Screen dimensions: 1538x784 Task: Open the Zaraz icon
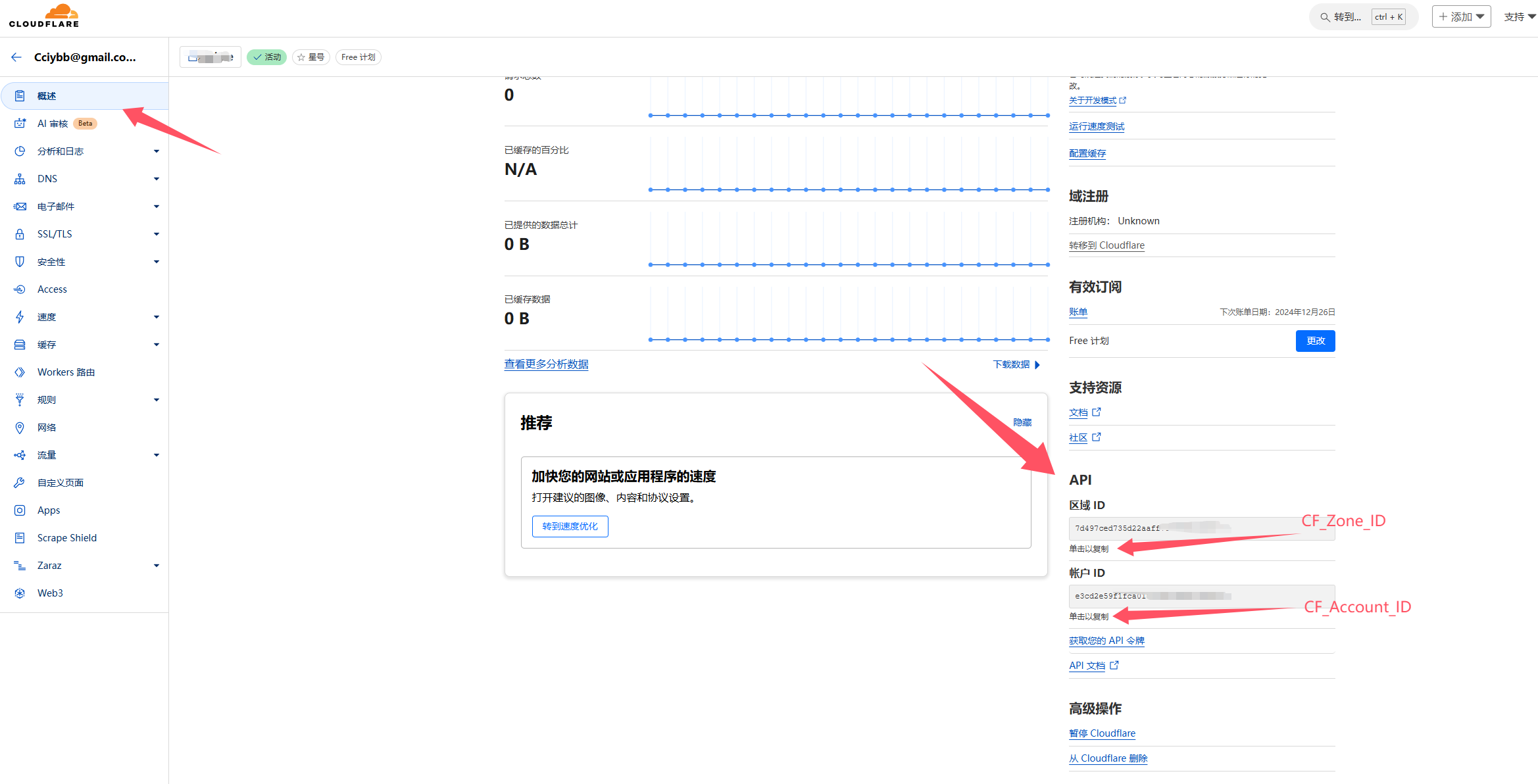click(20, 565)
